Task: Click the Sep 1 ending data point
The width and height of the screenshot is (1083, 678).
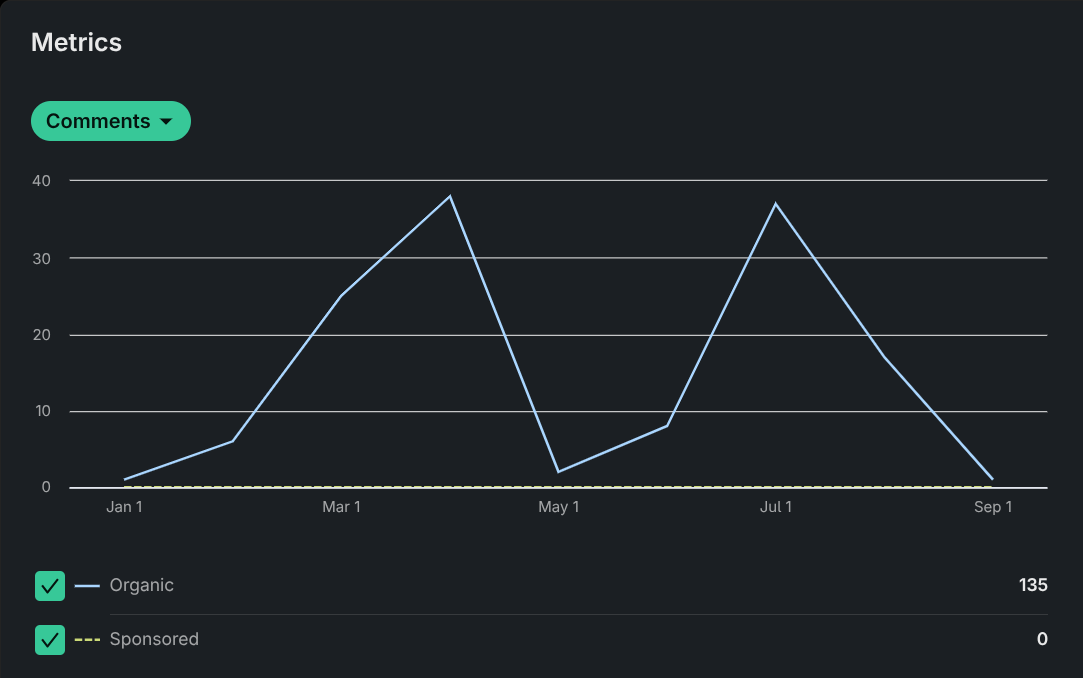Action: (x=992, y=480)
